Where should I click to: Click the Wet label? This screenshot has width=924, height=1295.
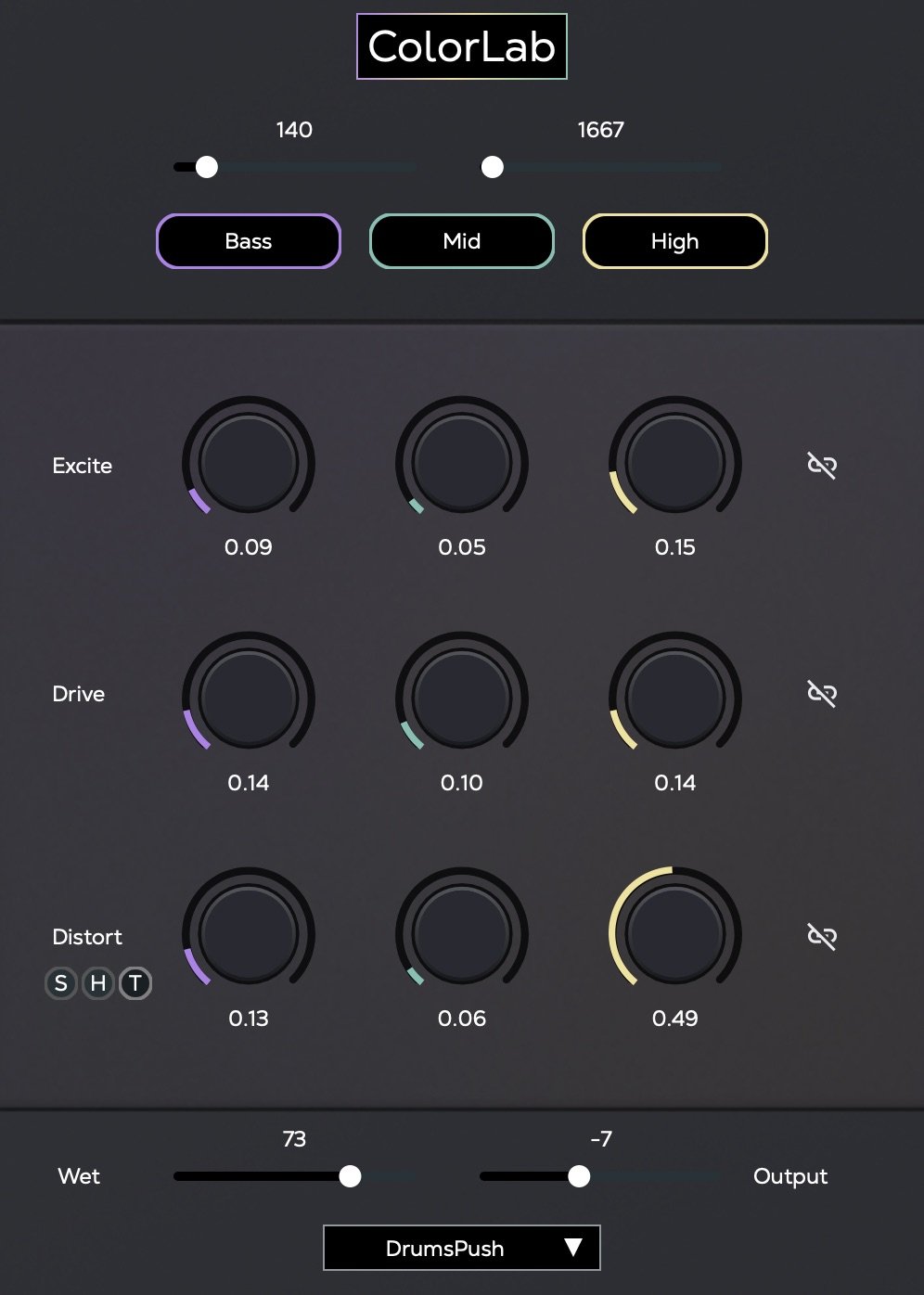click(x=79, y=1176)
